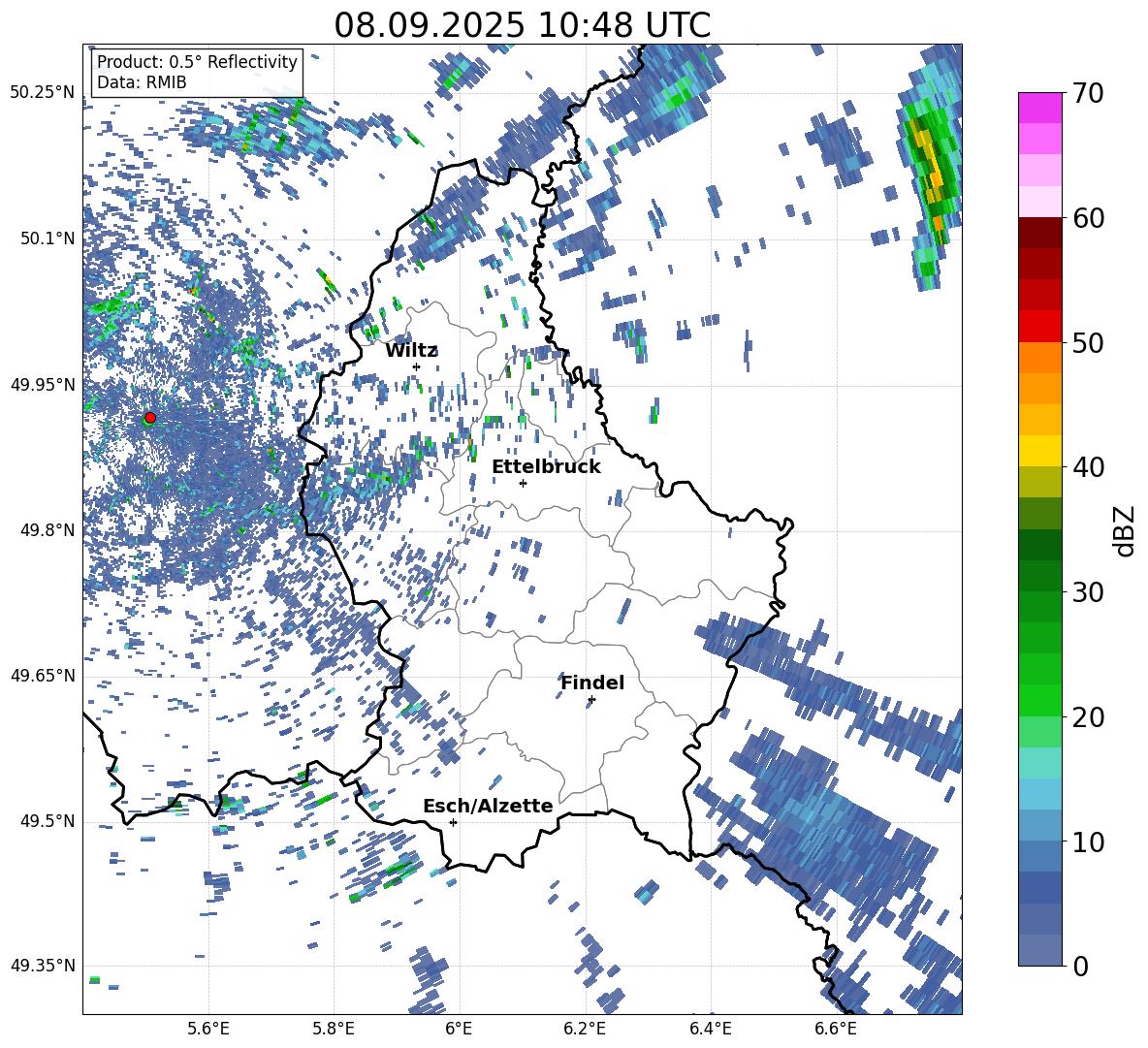Click the 60 colorbar tick value

pyautogui.click(x=1088, y=218)
